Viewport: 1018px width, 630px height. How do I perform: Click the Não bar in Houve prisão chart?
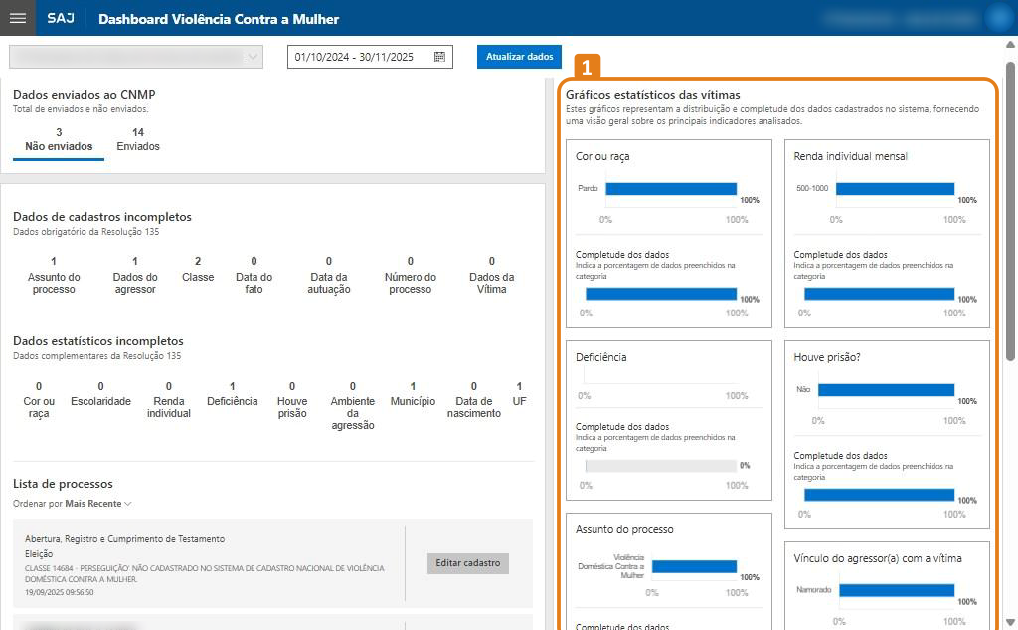886,390
